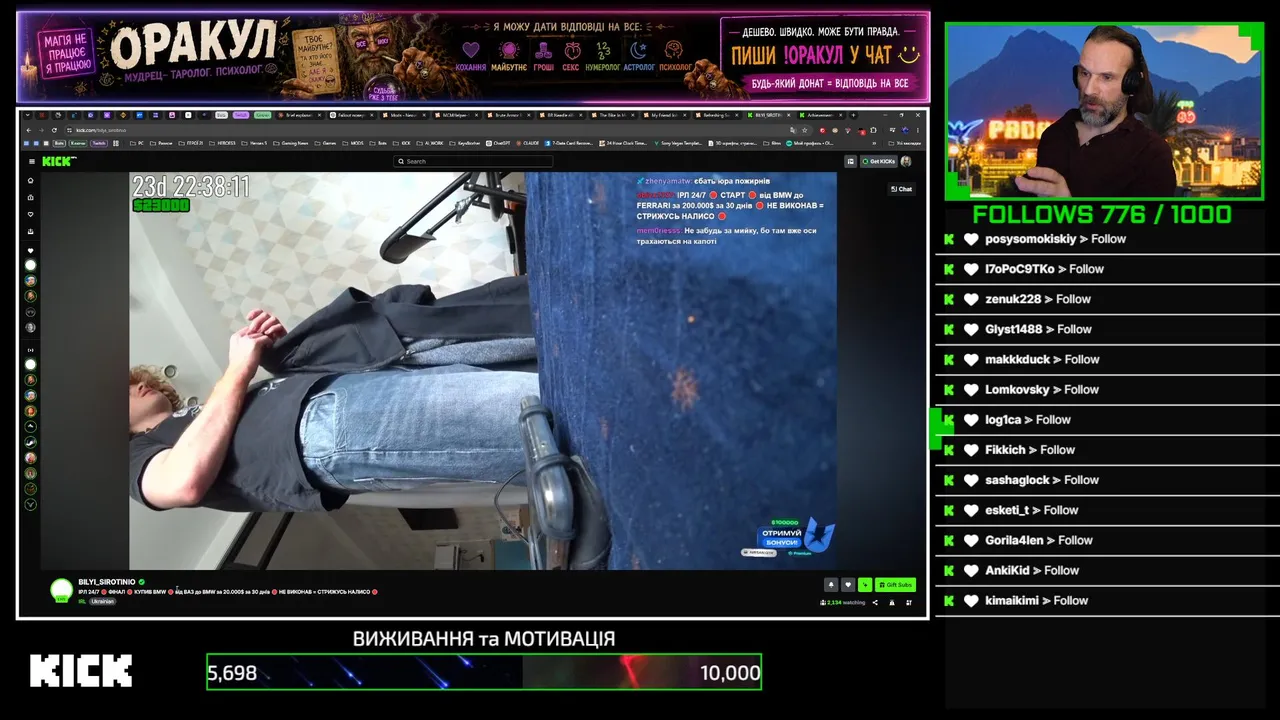The width and height of the screenshot is (1280, 720).
Task: Open the ChatGPT bookmark
Action: pos(500,143)
